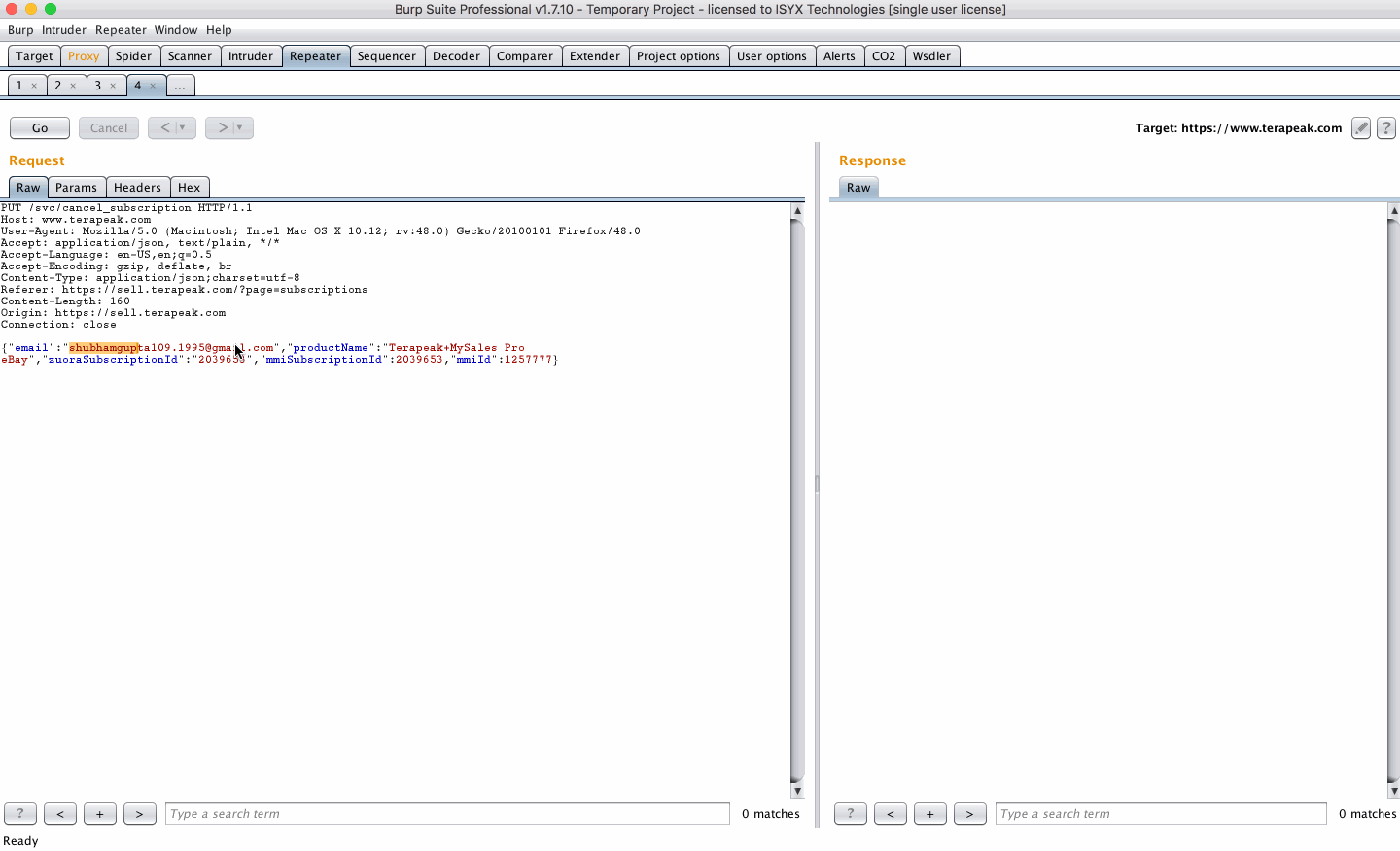1400x851 pixels.
Task: Send the request with Go
Action: pyautogui.click(x=40, y=127)
